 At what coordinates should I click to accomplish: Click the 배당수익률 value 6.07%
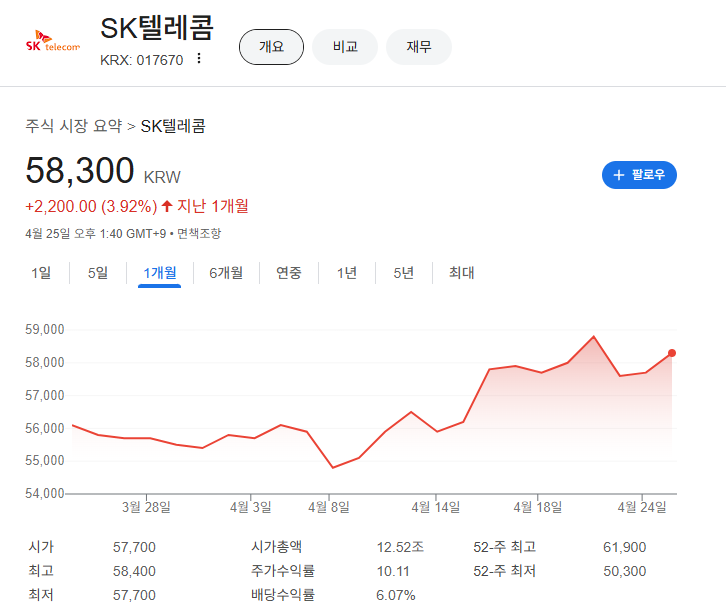click(396, 595)
